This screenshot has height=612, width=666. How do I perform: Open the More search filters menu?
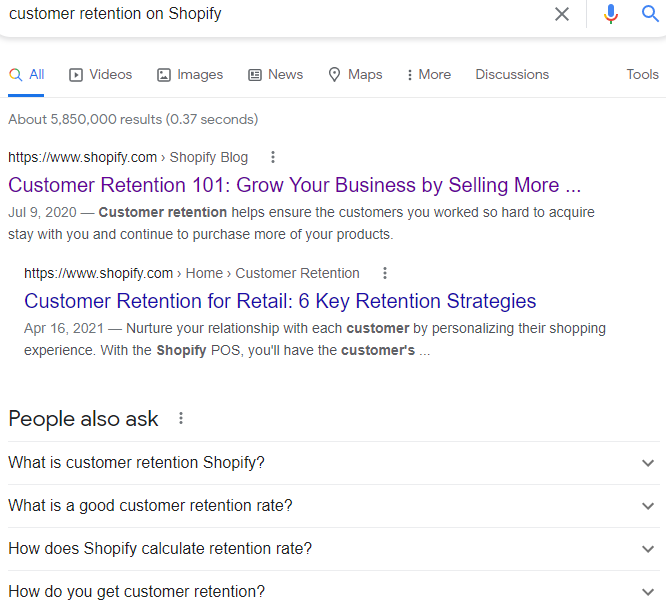tap(429, 75)
